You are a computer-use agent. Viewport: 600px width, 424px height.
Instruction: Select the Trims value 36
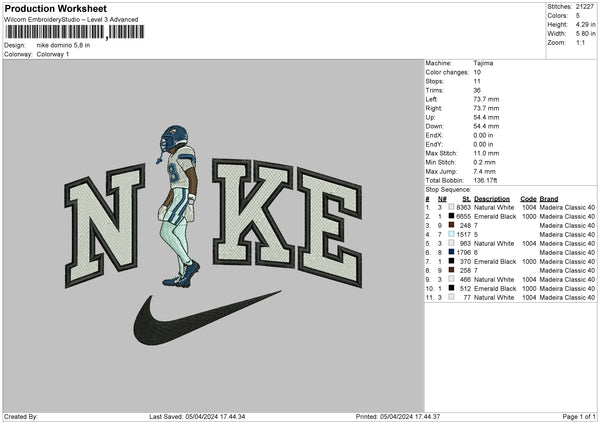click(x=477, y=90)
